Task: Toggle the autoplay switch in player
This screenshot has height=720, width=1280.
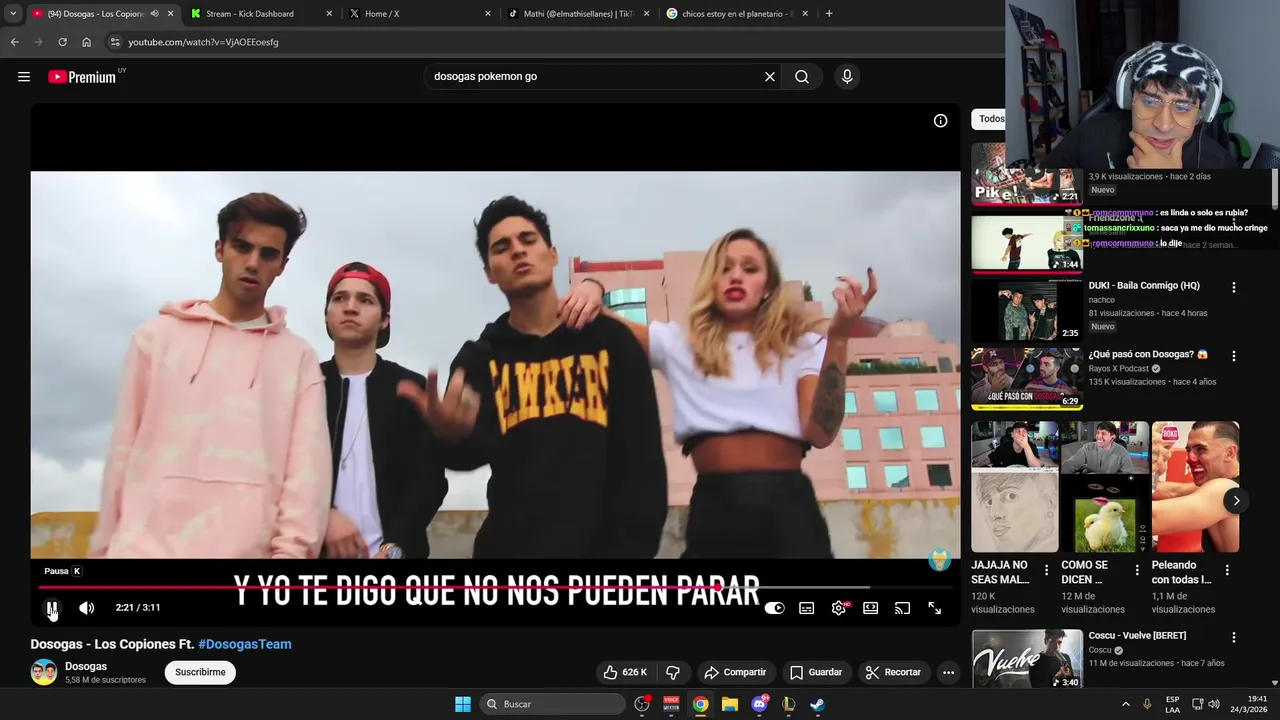Action: click(774, 608)
